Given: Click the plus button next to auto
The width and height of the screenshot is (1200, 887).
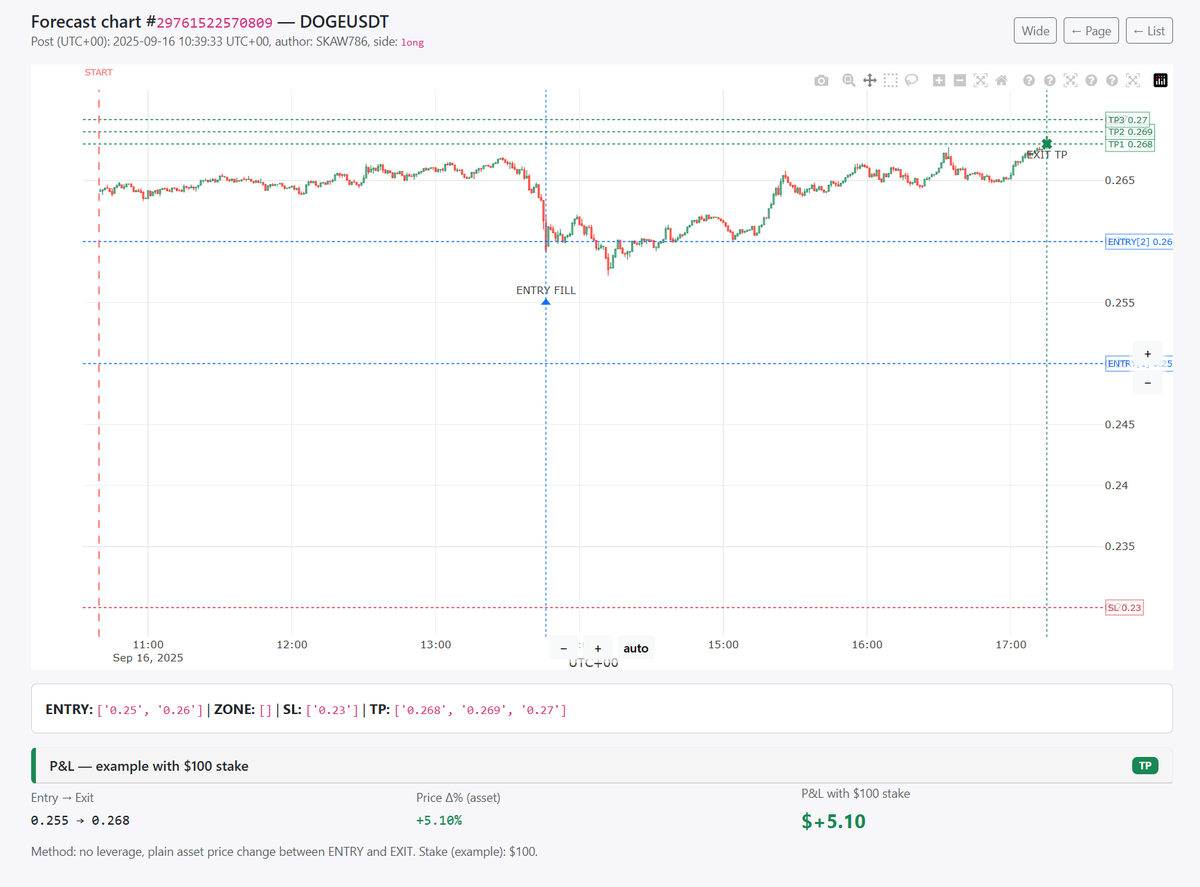Looking at the screenshot, I should point(598,648).
